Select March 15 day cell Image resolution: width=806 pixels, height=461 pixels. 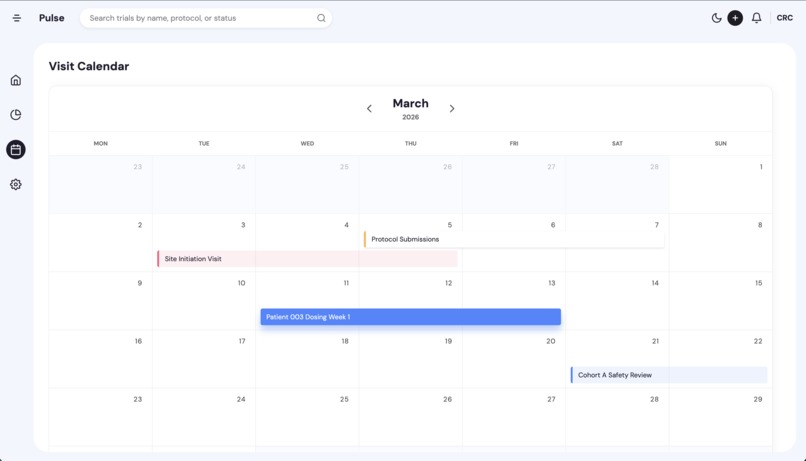coord(721,301)
